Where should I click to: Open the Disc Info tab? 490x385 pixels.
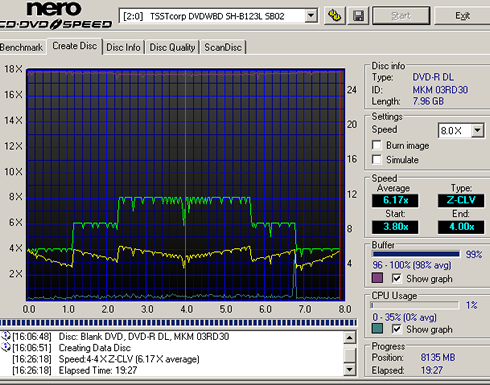click(x=123, y=47)
